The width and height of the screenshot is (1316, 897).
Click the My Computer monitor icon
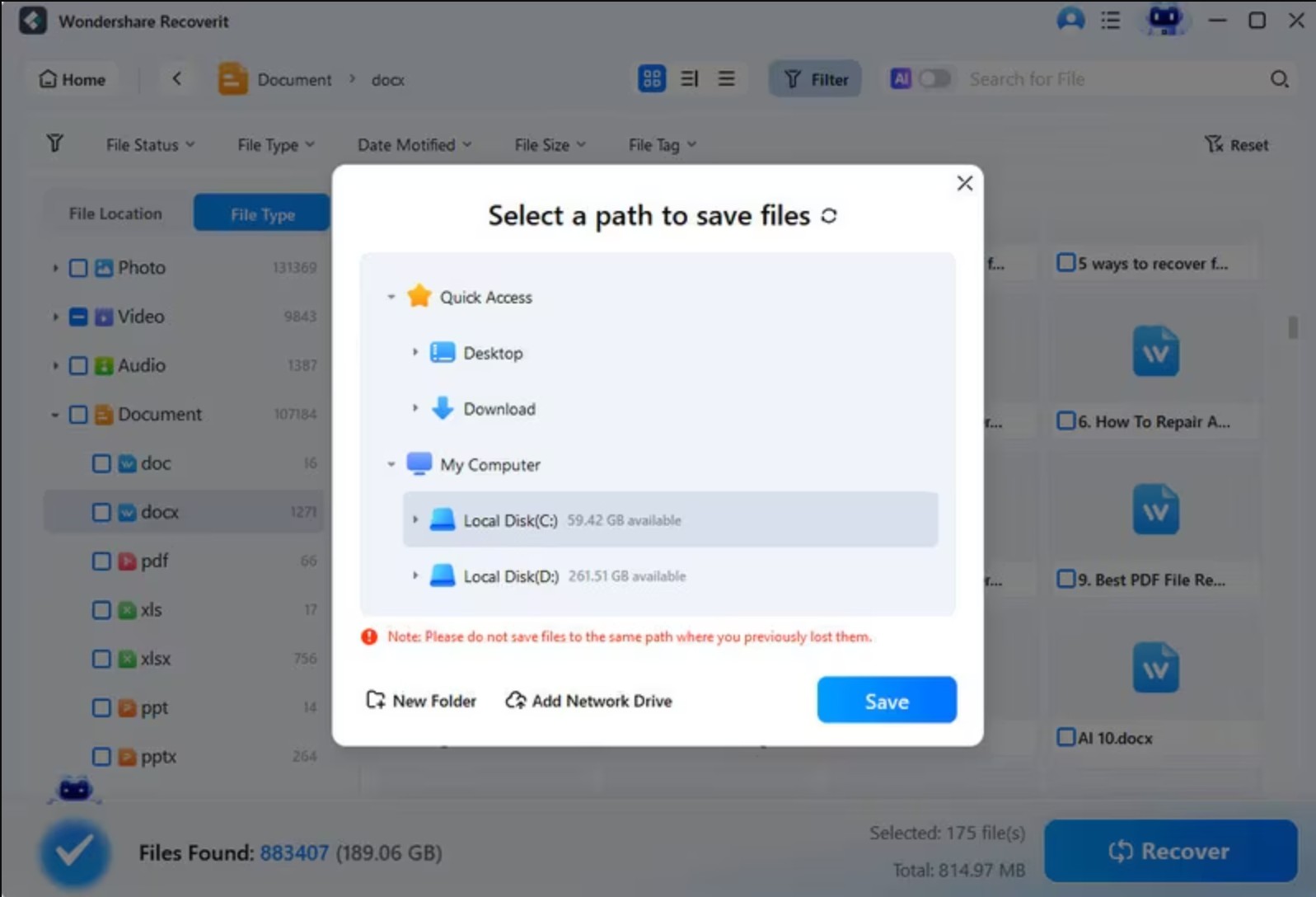419,463
